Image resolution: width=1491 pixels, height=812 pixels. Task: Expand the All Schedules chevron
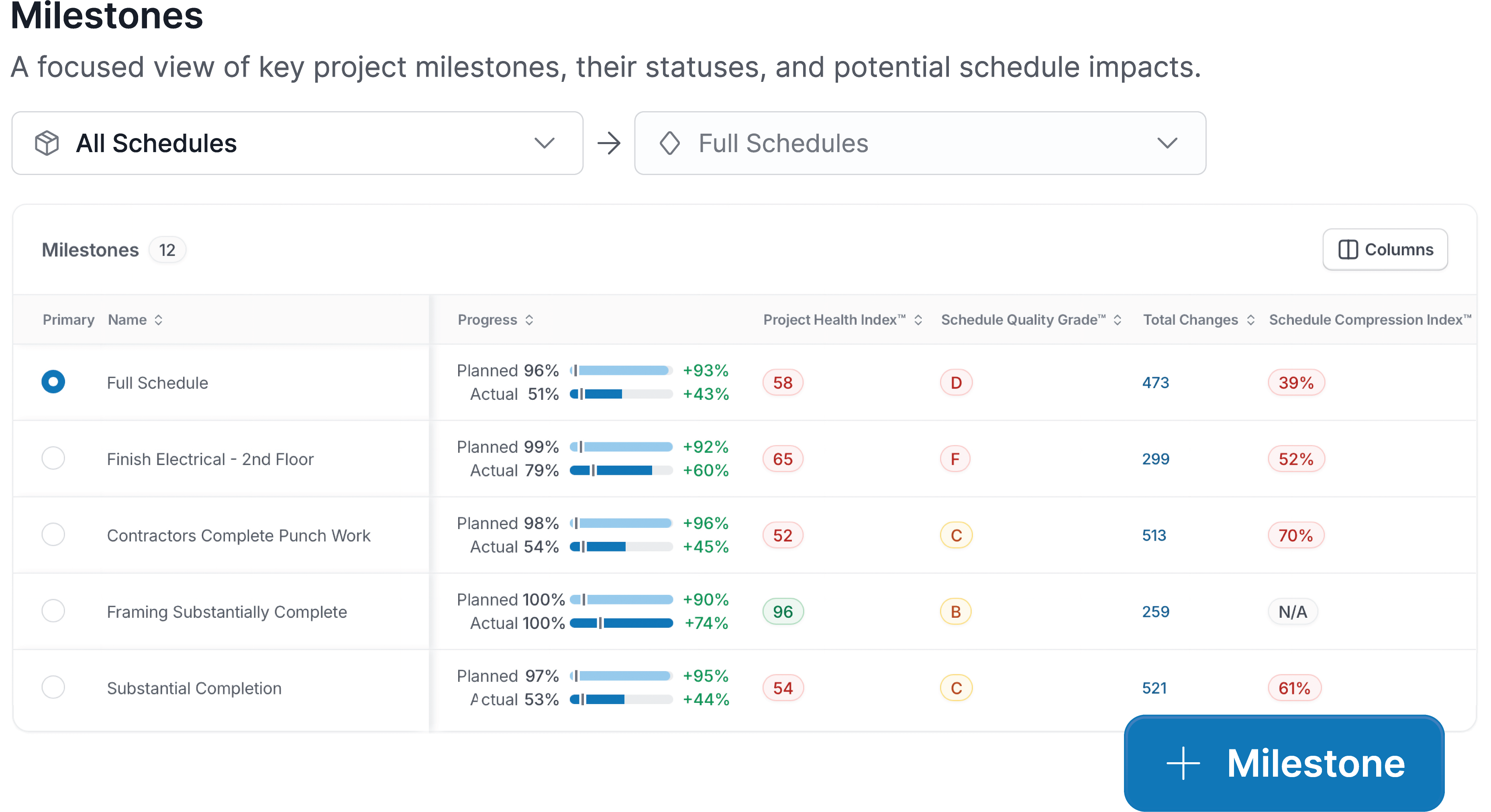pos(545,143)
